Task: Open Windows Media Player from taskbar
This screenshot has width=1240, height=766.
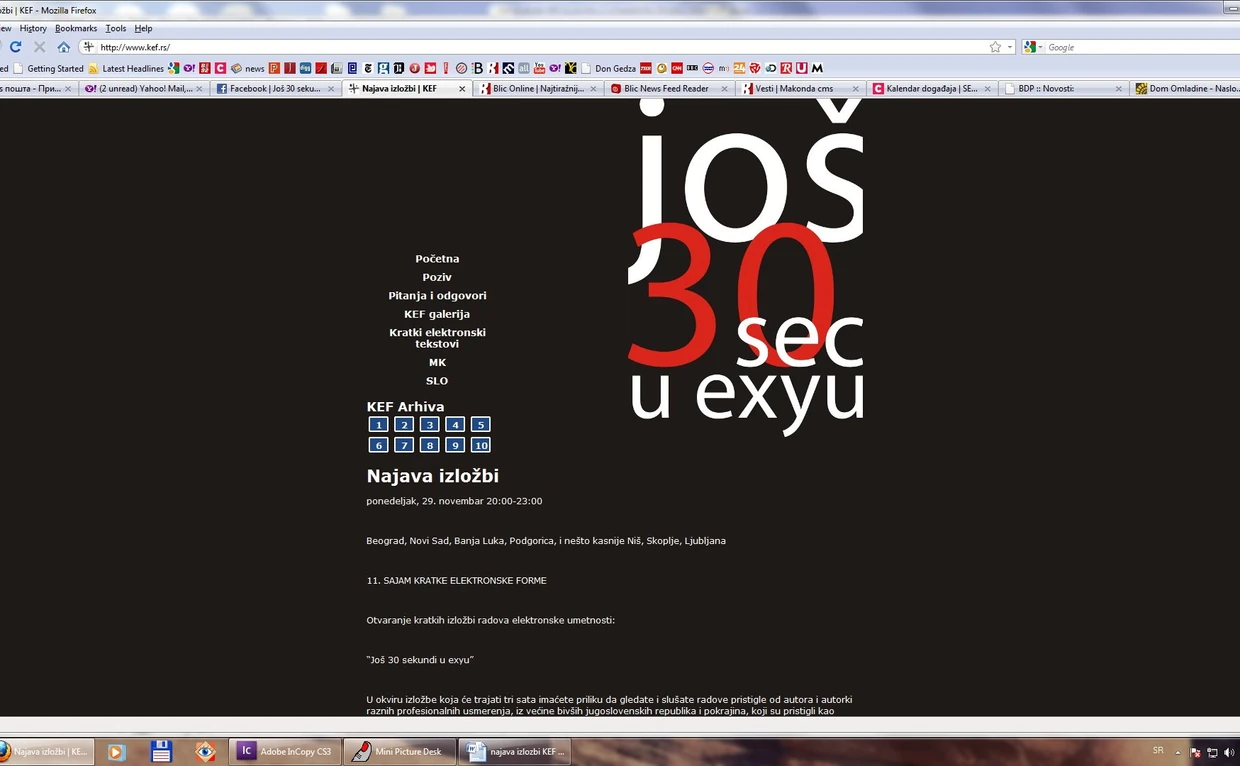Action: pos(117,751)
